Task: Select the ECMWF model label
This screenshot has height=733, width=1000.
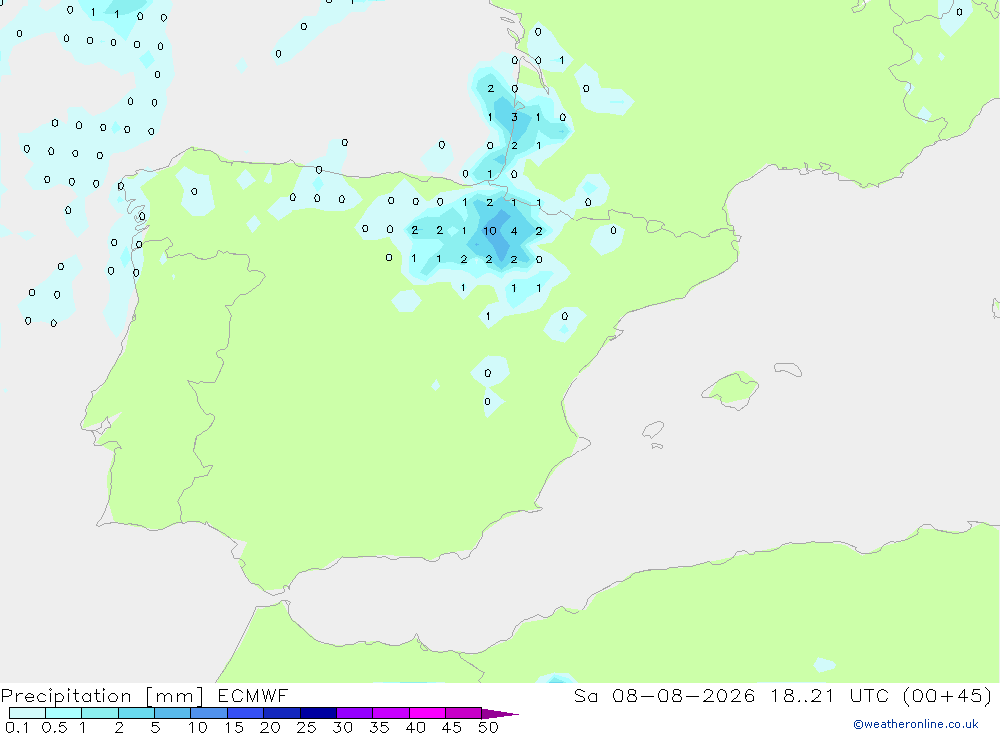Action: [x=253, y=695]
